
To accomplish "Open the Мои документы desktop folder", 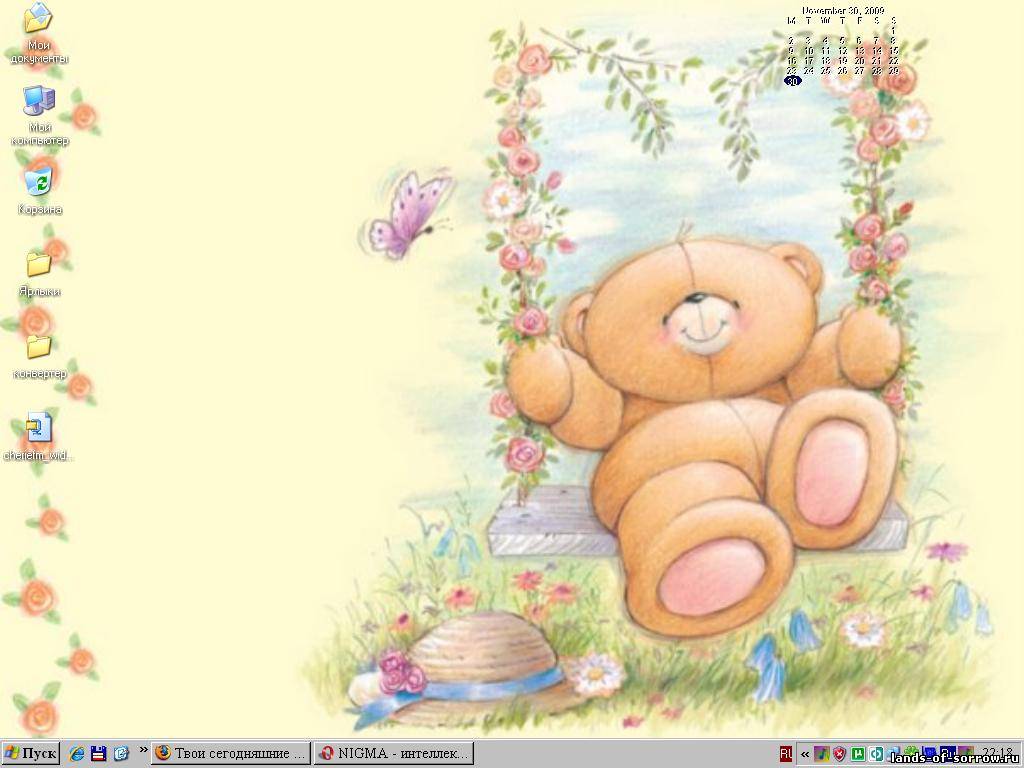I will (39, 33).
